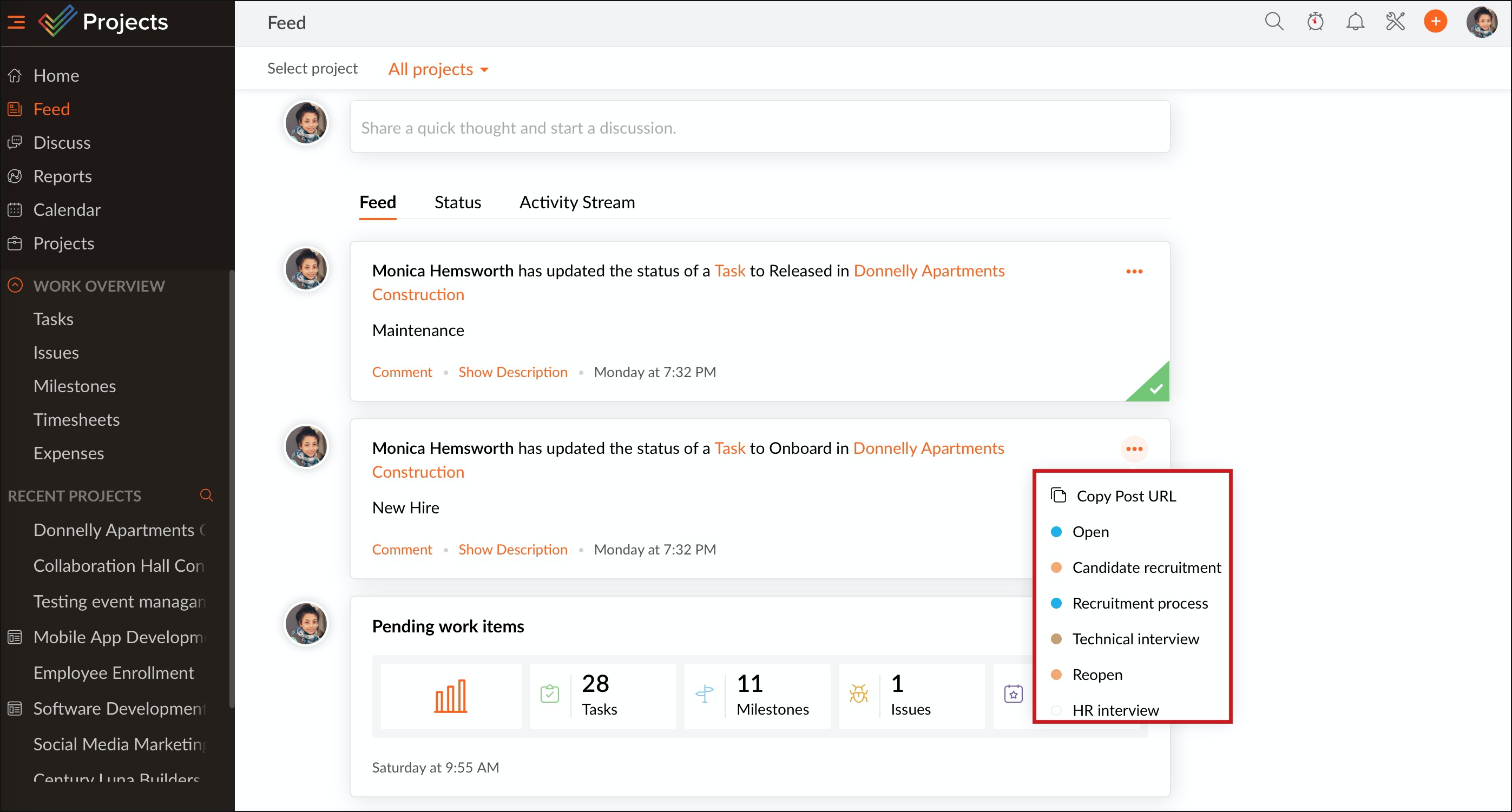1512x812 pixels.
Task: Copy Post URL from the menu
Action: pyautogui.click(x=1125, y=496)
